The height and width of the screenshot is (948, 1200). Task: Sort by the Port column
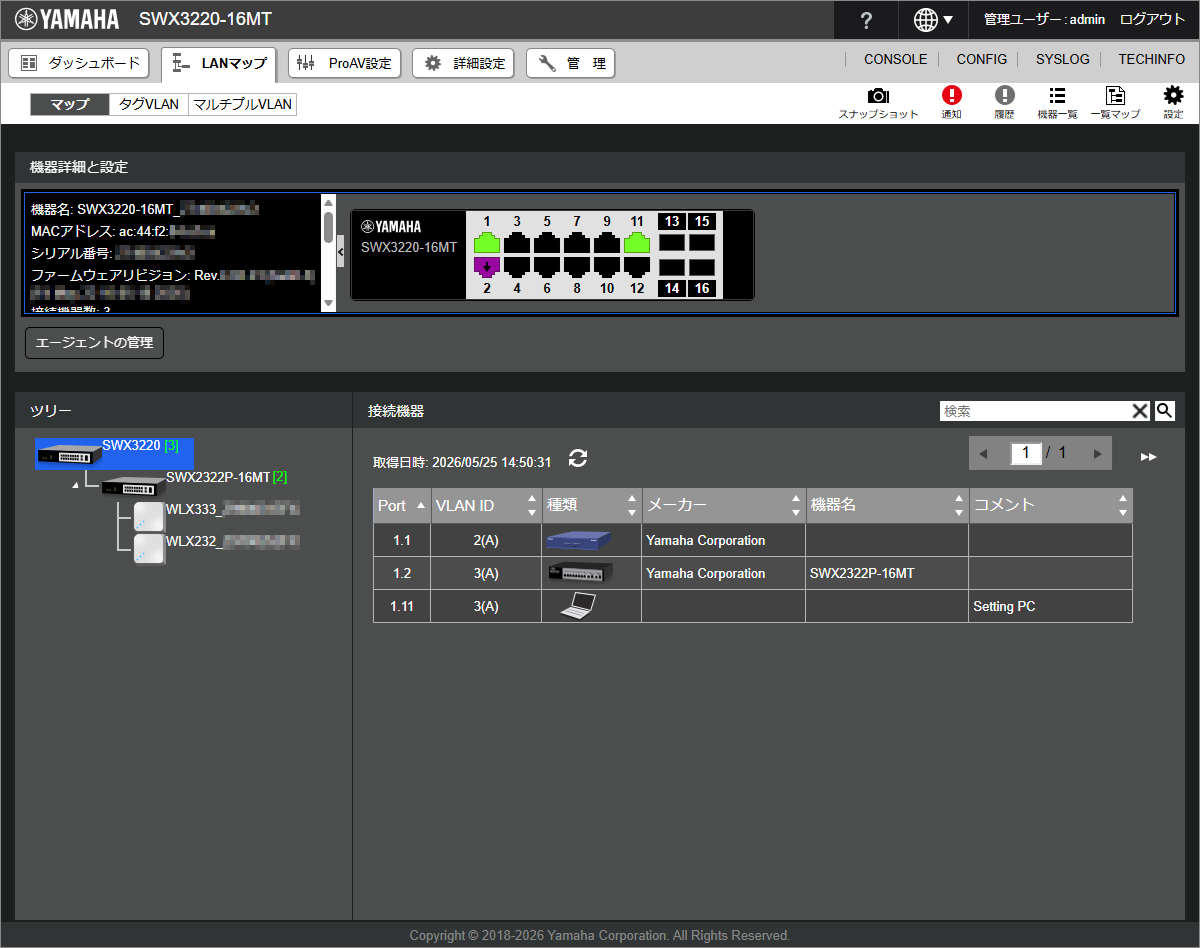click(x=402, y=506)
